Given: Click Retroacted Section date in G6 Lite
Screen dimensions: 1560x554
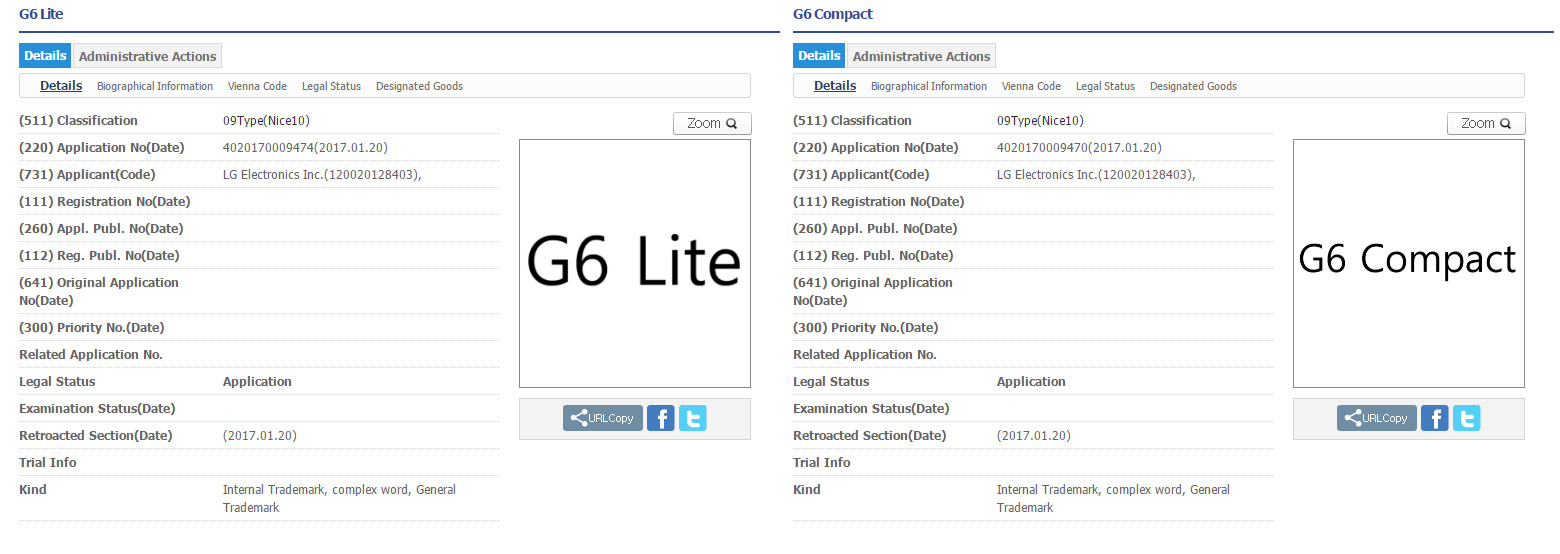Looking at the screenshot, I should click(260, 436).
